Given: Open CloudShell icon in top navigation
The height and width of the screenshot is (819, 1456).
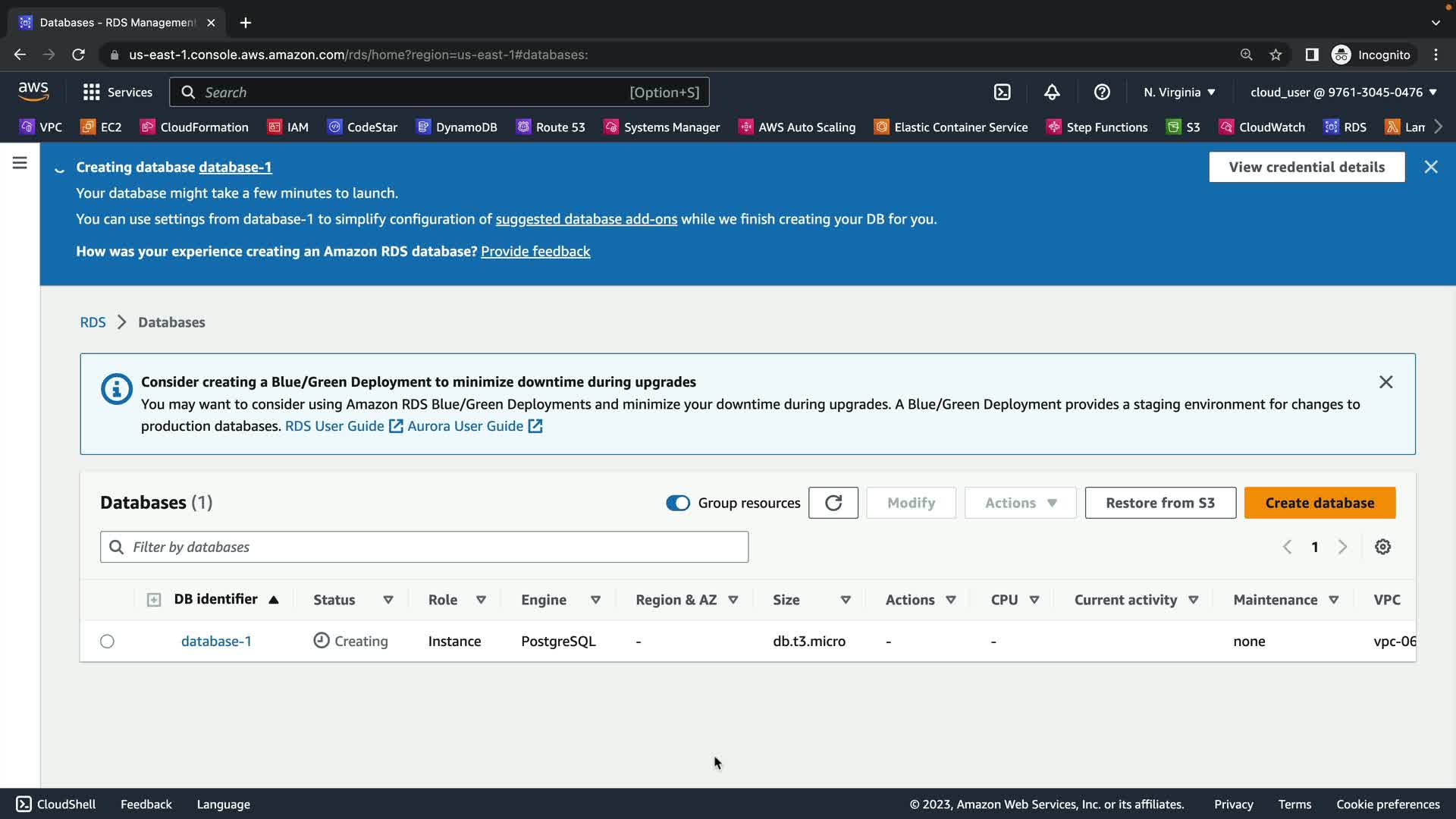Looking at the screenshot, I should 1002,93.
